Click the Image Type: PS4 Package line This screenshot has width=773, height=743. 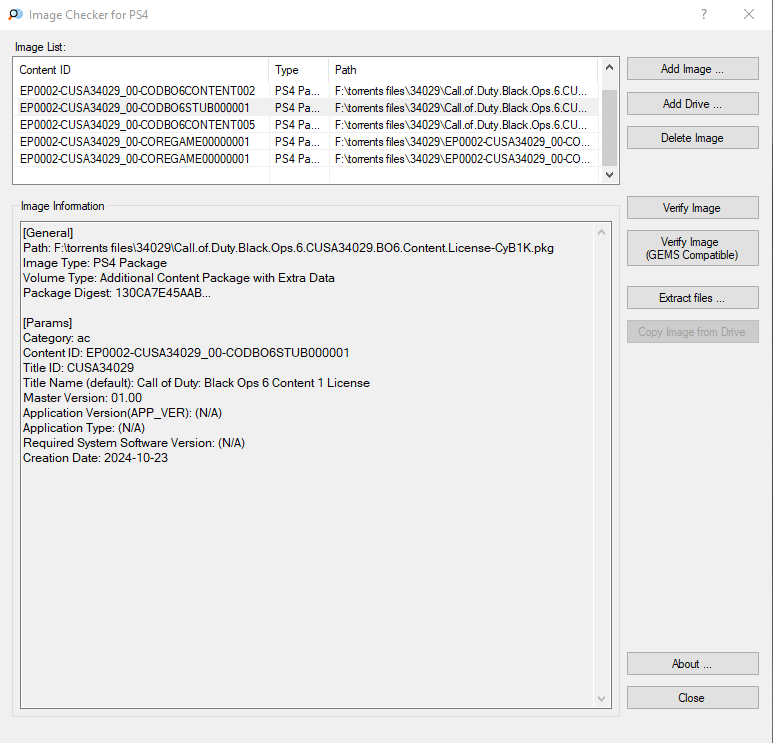pyautogui.click(x=95, y=263)
